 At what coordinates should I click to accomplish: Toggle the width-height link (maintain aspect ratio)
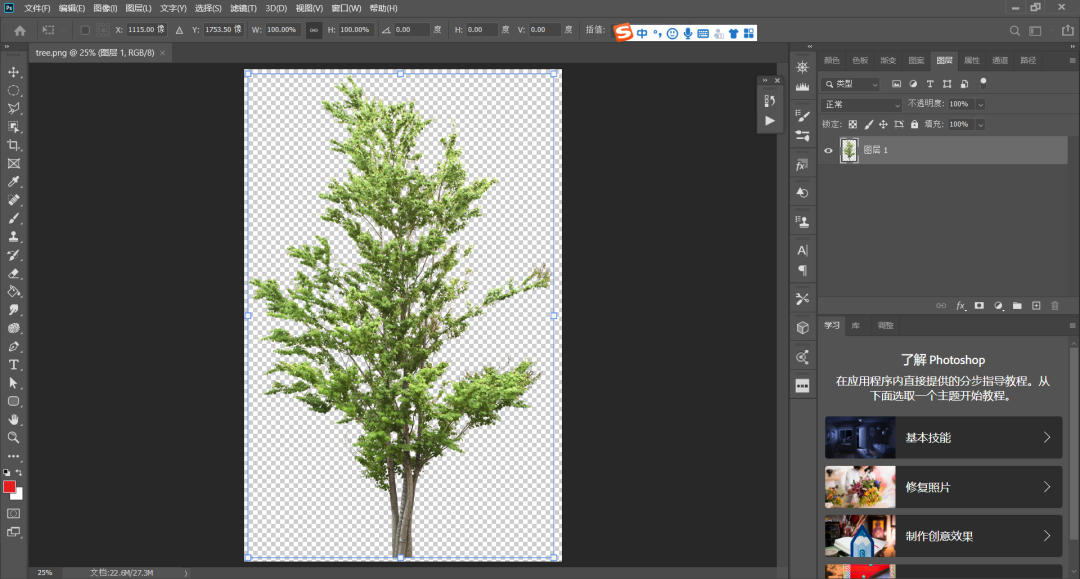pos(313,30)
